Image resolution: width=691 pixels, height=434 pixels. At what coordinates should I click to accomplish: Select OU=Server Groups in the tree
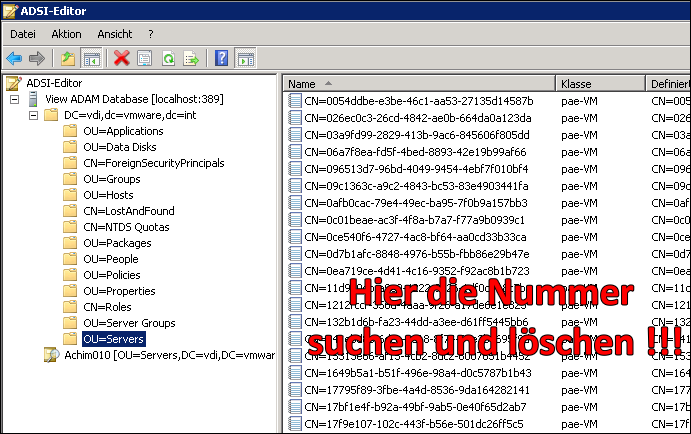[129, 323]
